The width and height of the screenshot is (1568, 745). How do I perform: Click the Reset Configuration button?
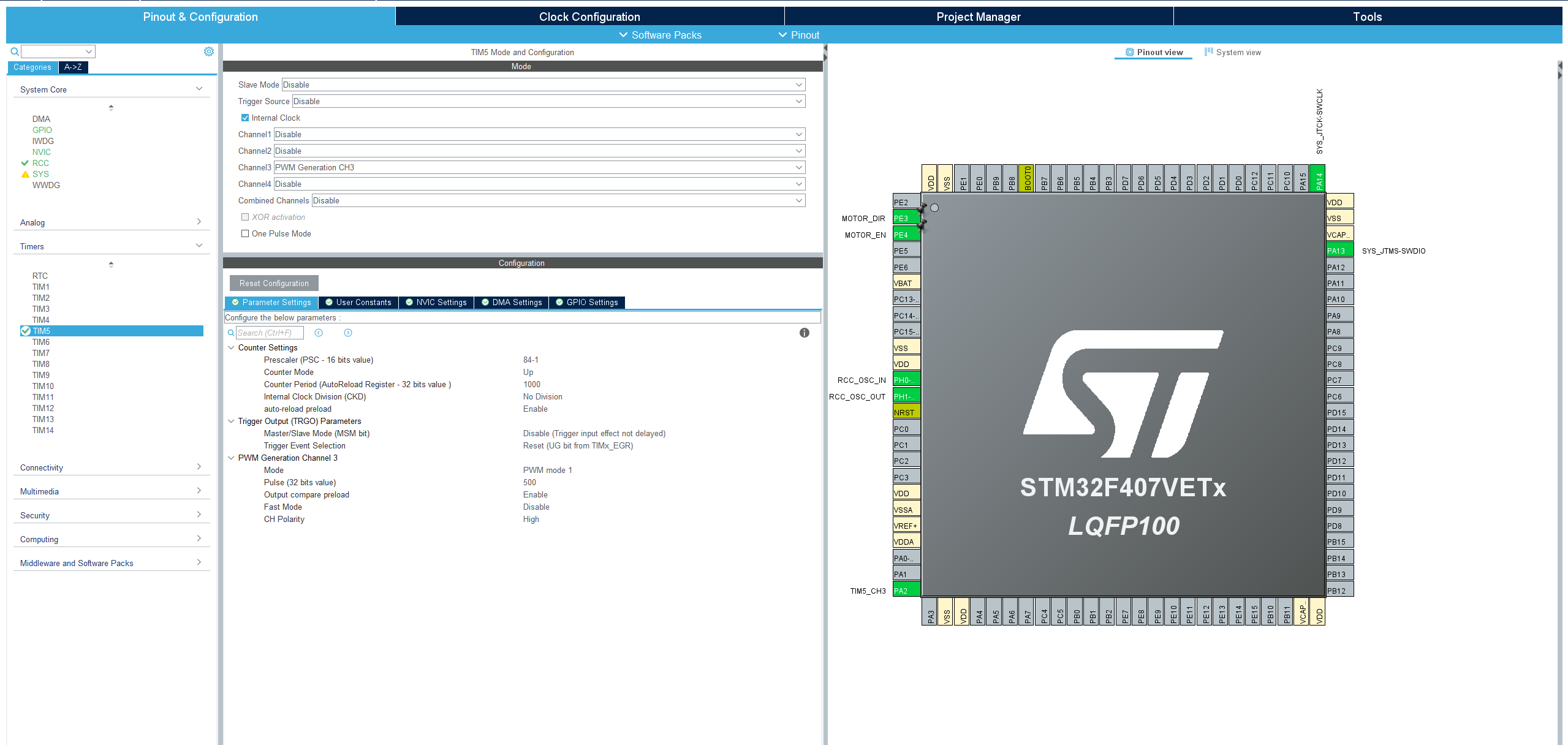274,283
